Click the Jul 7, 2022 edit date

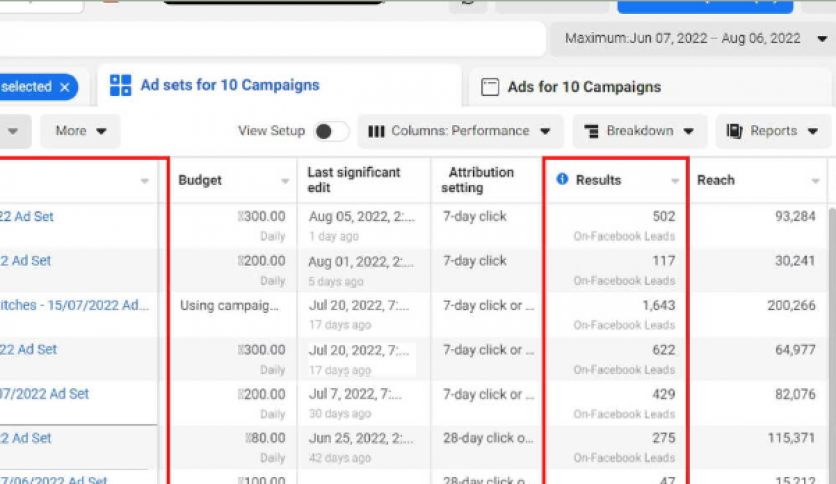coord(355,394)
